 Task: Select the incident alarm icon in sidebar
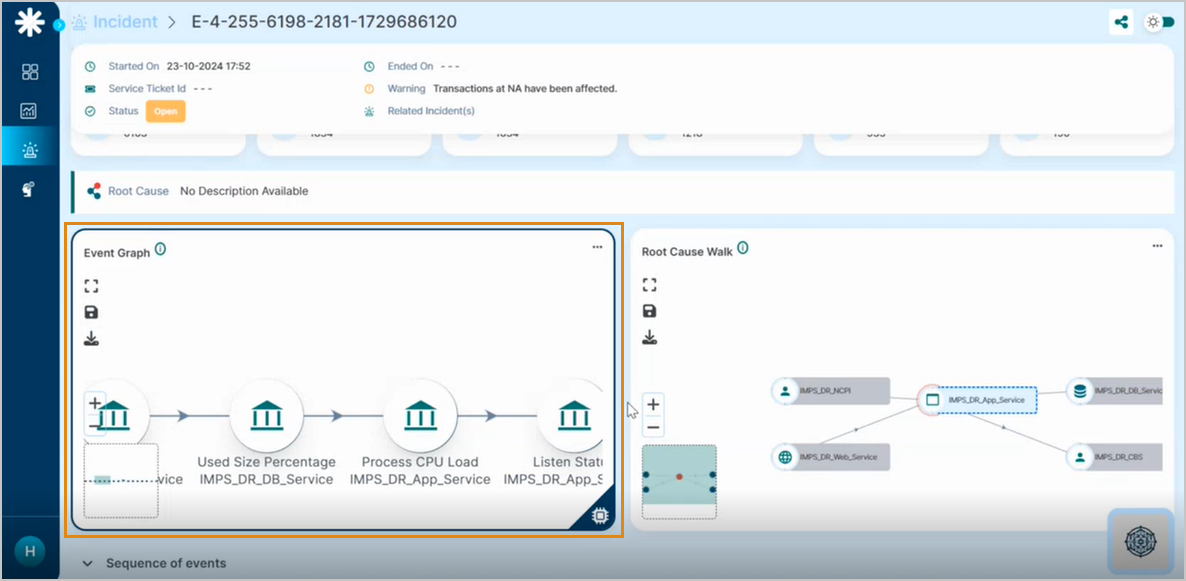(29, 150)
